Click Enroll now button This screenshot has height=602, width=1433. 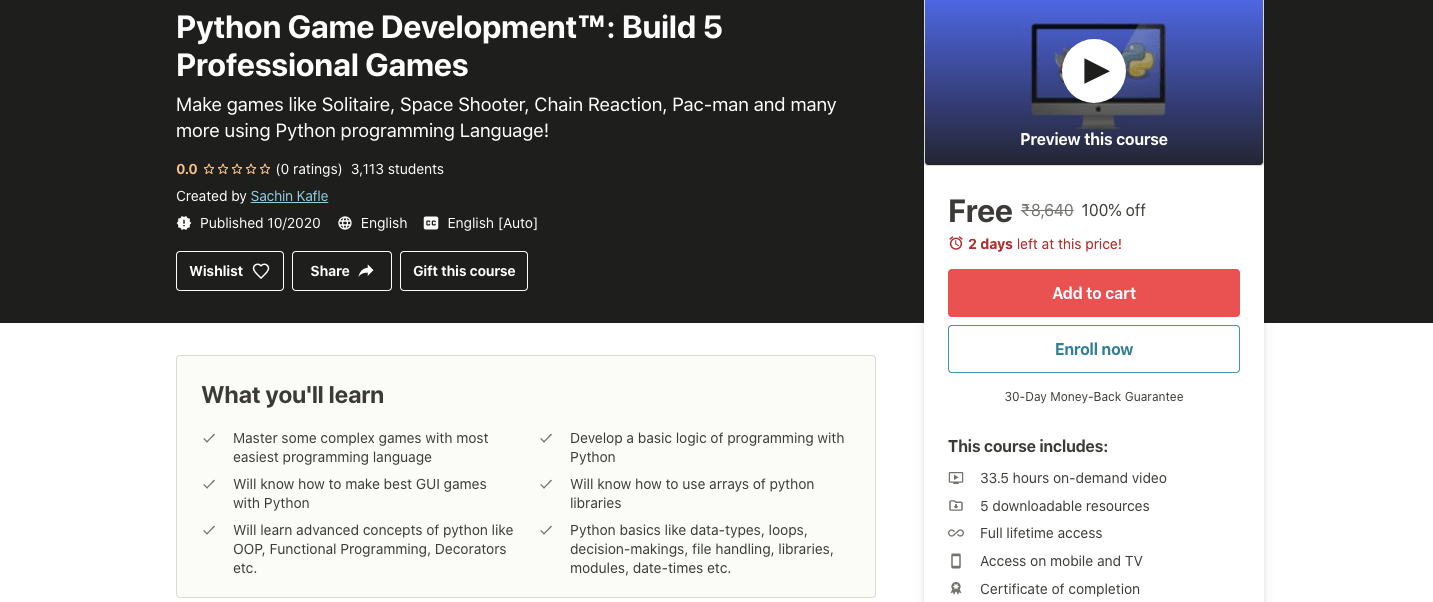1094,349
